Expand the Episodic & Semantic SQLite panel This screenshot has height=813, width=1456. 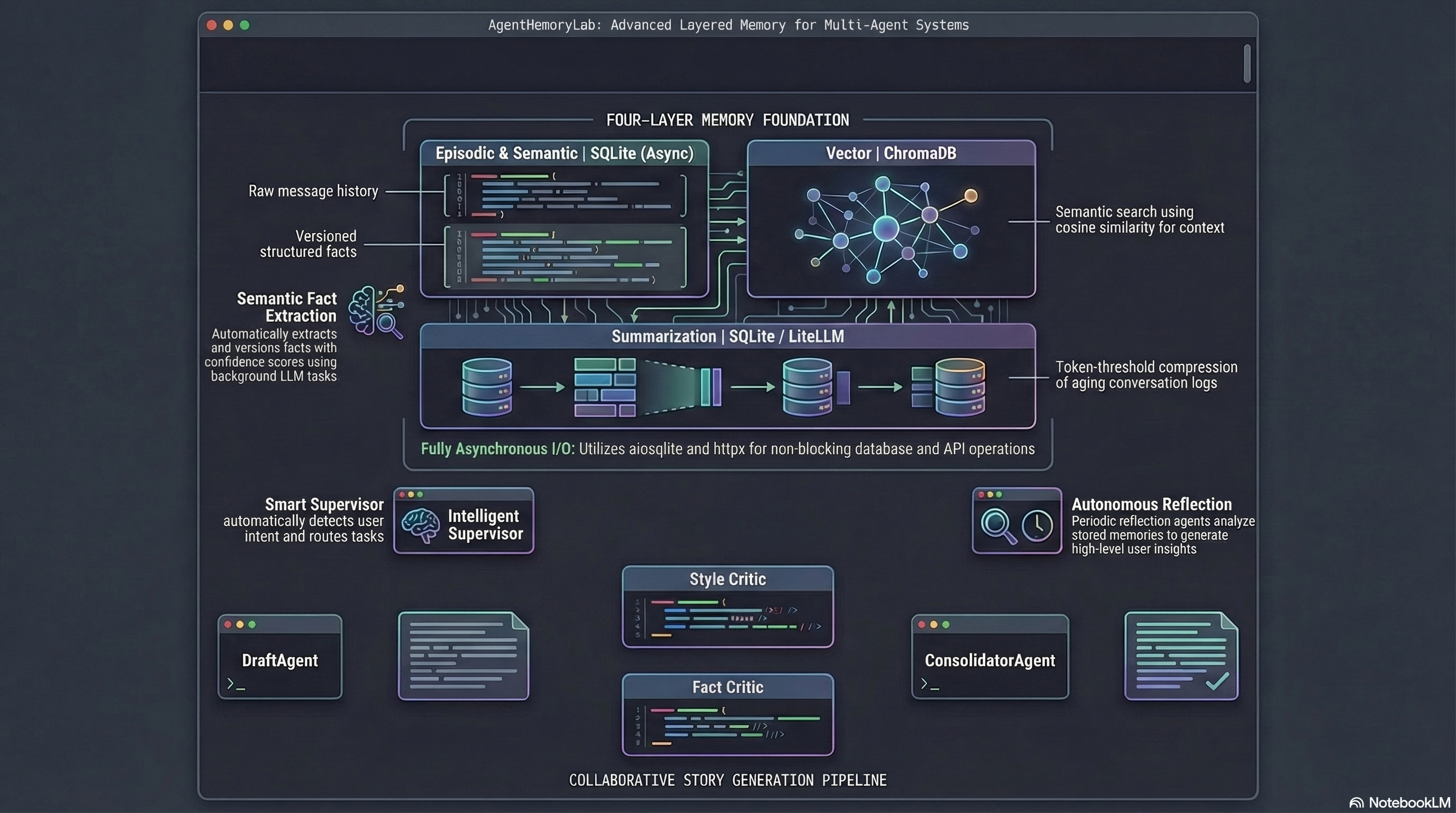pos(564,152)
